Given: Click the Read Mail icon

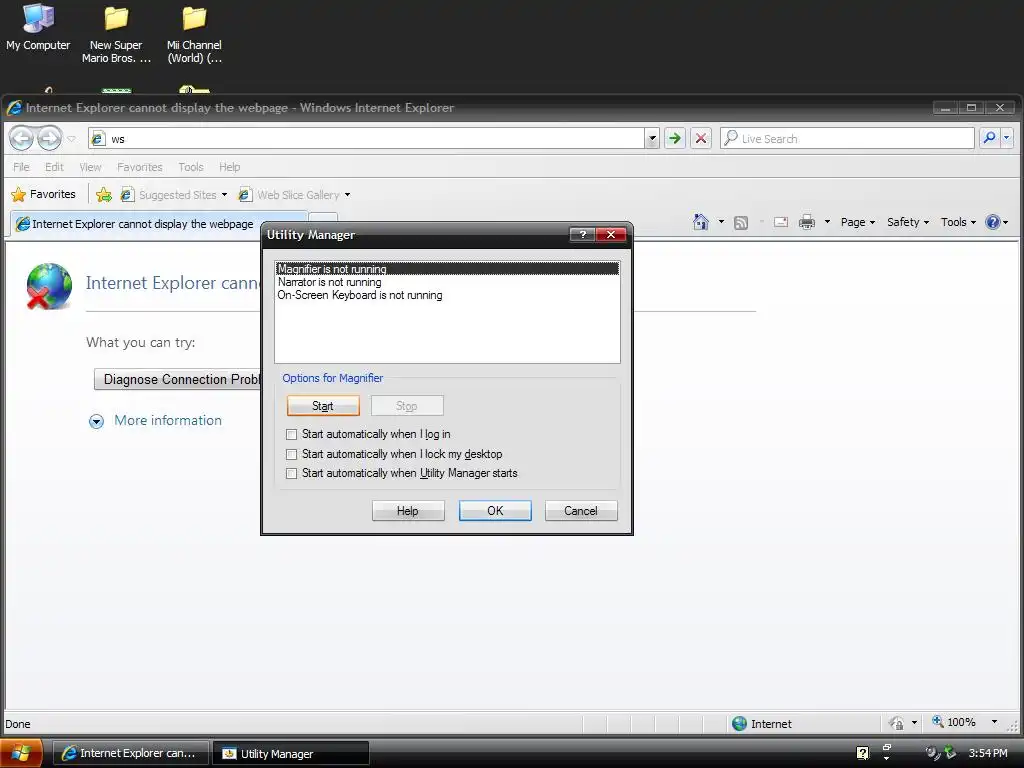Looking at the screenshot, I should [x=780, y=222].
